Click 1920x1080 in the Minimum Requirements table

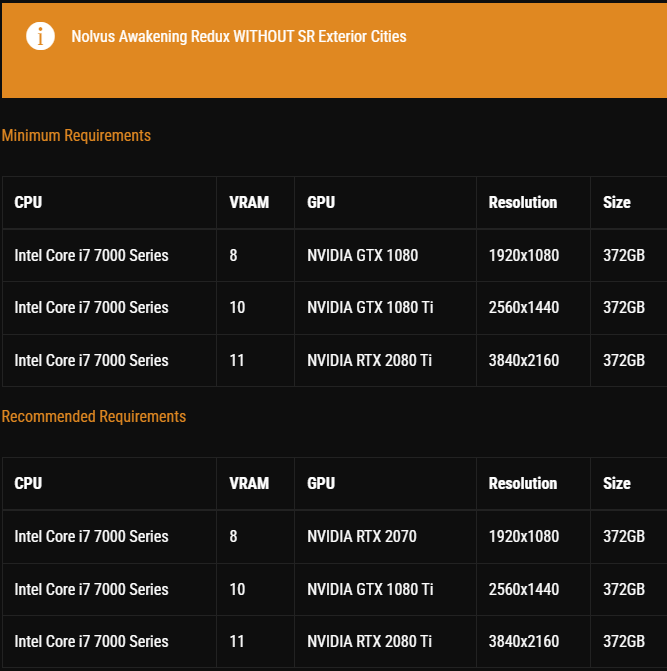click(524, 255)
